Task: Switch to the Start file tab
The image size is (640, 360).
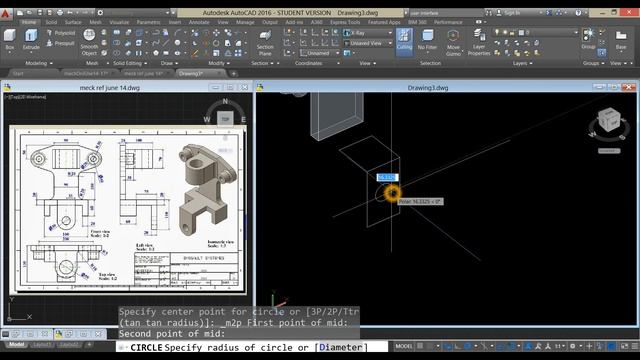Action: click(x=18, y=73)
